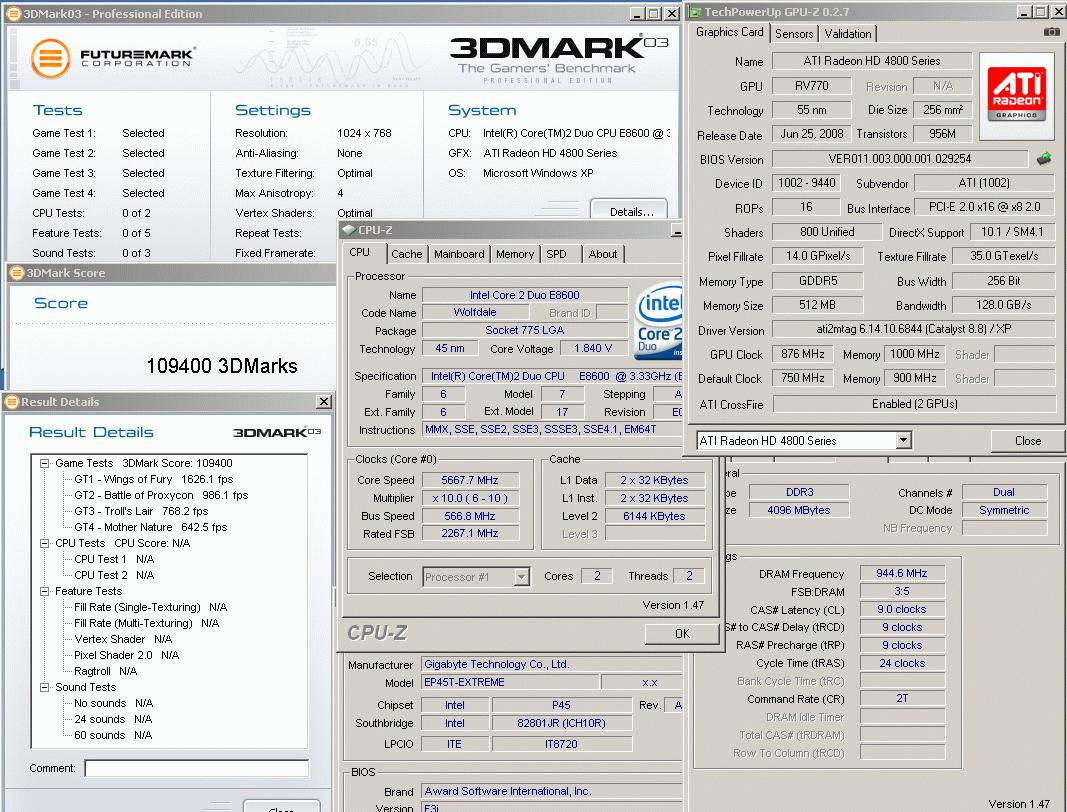
Task: Click the Wolfdale code name field
Action: [x=475, y=312]
